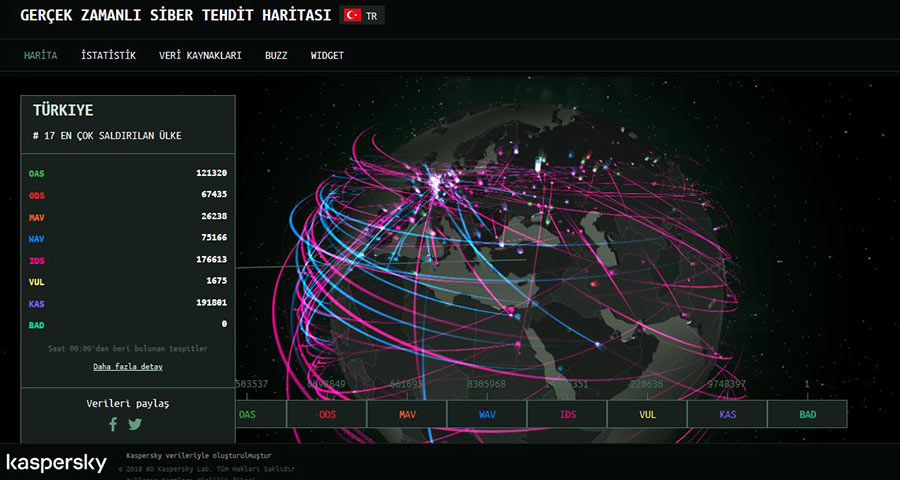The image size is (900, 480).
Task: Toggle the IDS filter button on the bottom bar
Action: (567, 414)
